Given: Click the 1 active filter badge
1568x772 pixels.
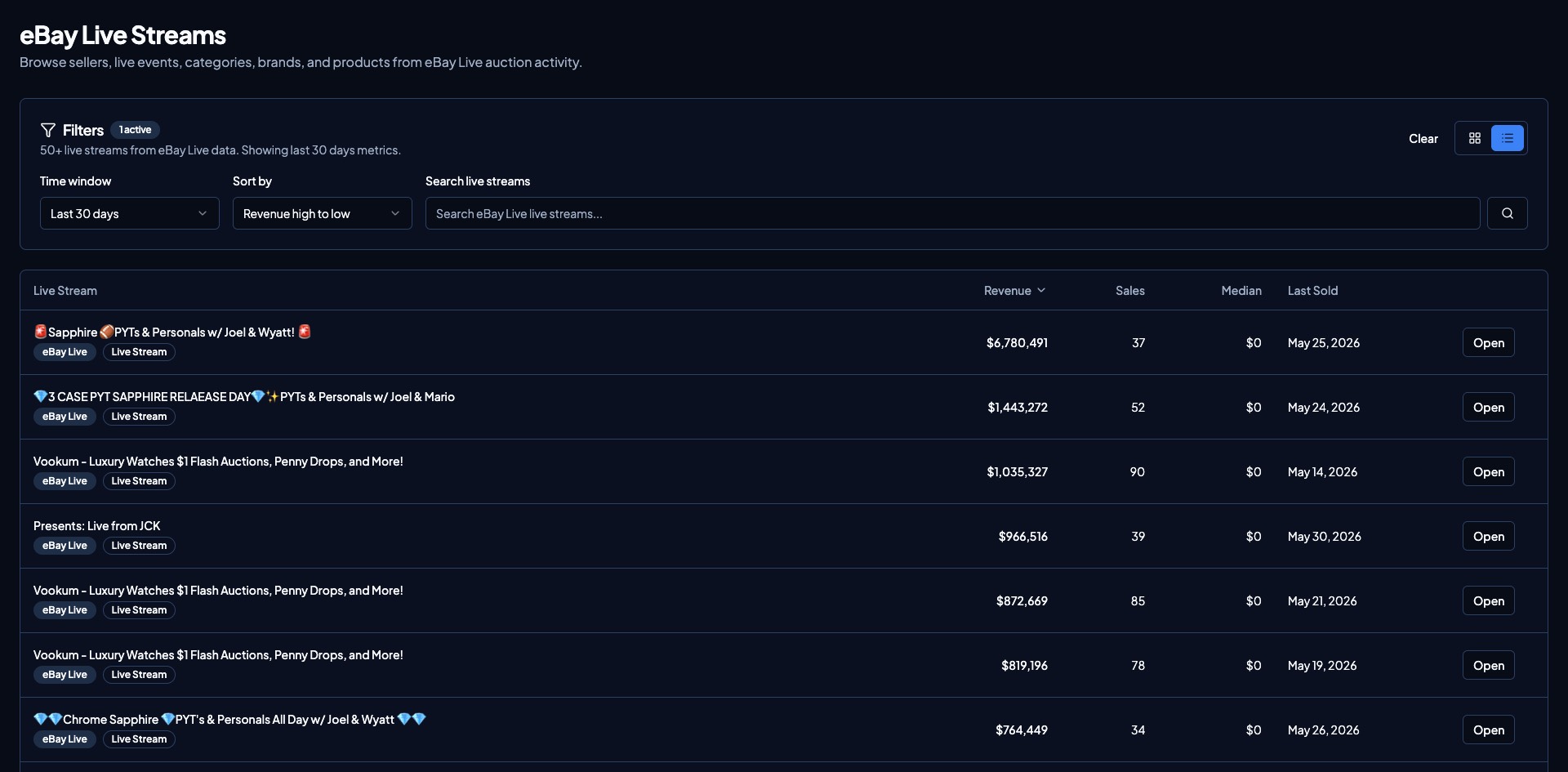Looking at the screenshot, I should click(135, 130).
